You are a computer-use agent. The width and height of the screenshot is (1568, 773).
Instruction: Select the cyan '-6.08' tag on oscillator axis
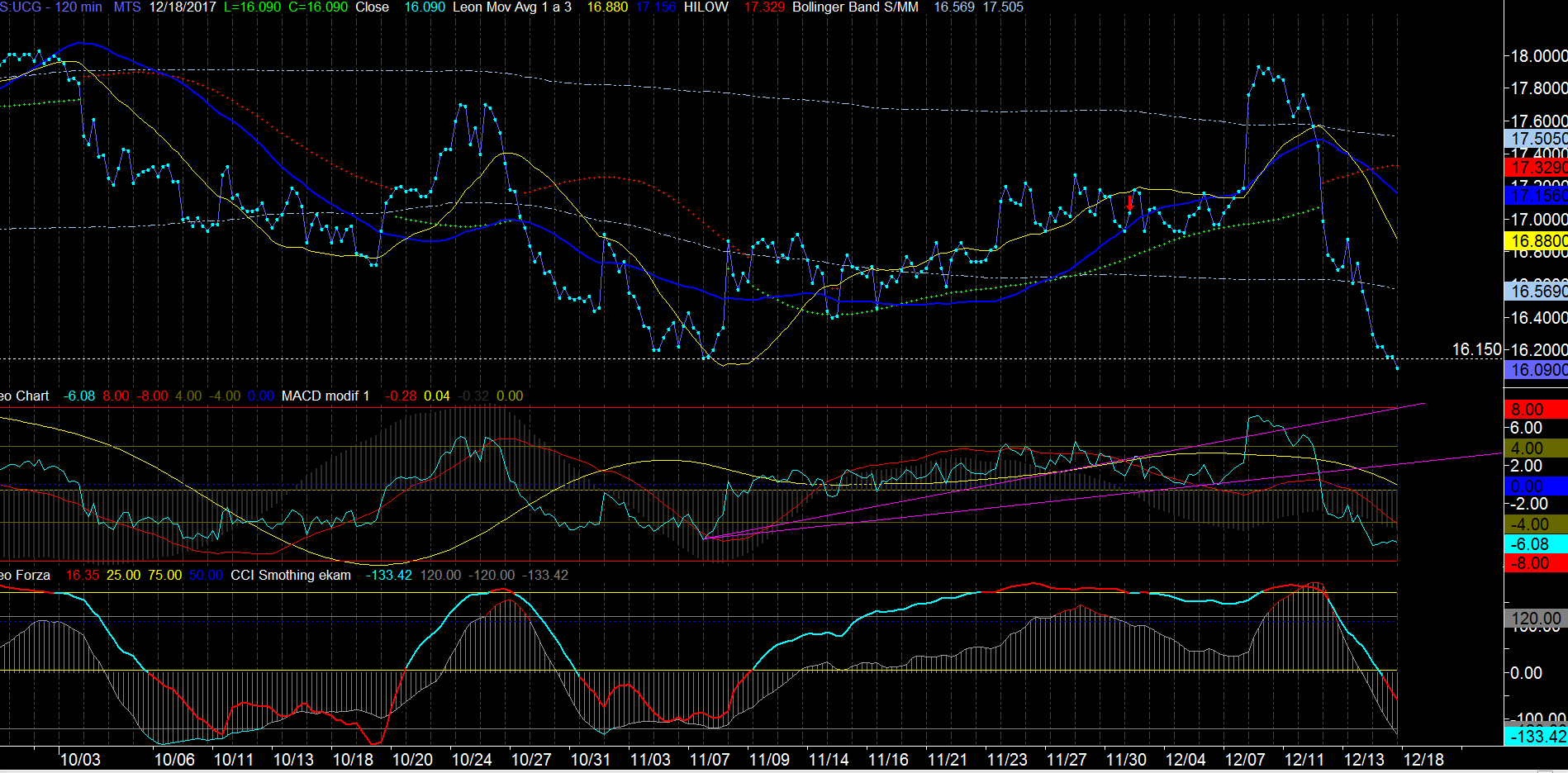point(1536,544)
